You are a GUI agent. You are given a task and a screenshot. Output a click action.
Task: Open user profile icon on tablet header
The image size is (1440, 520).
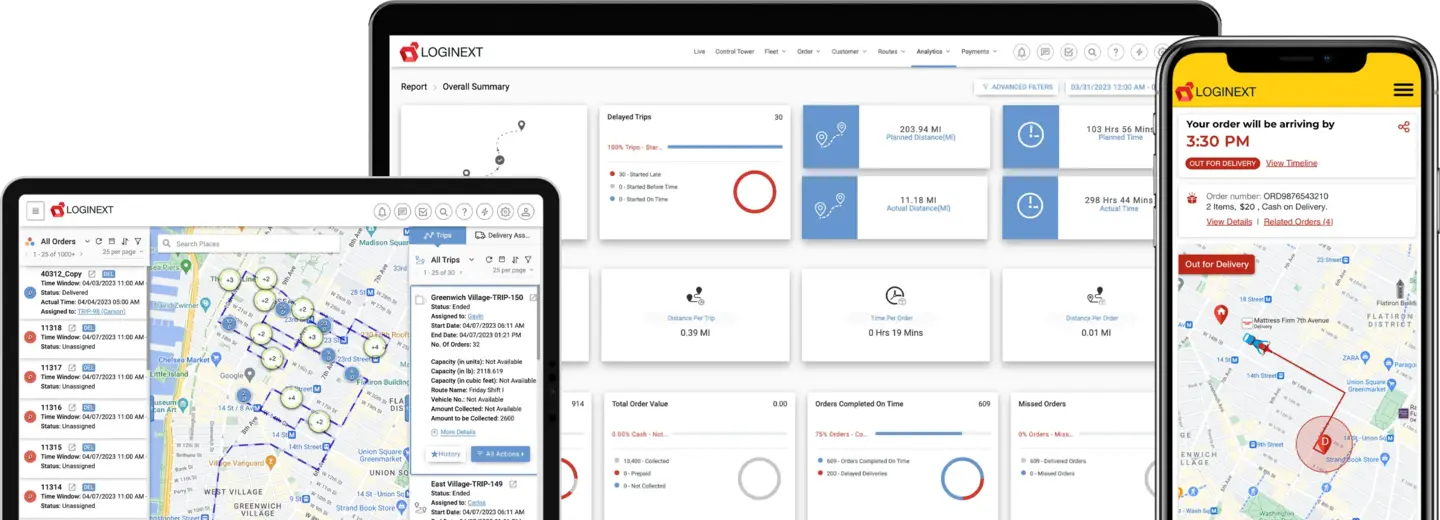[526, 211]
